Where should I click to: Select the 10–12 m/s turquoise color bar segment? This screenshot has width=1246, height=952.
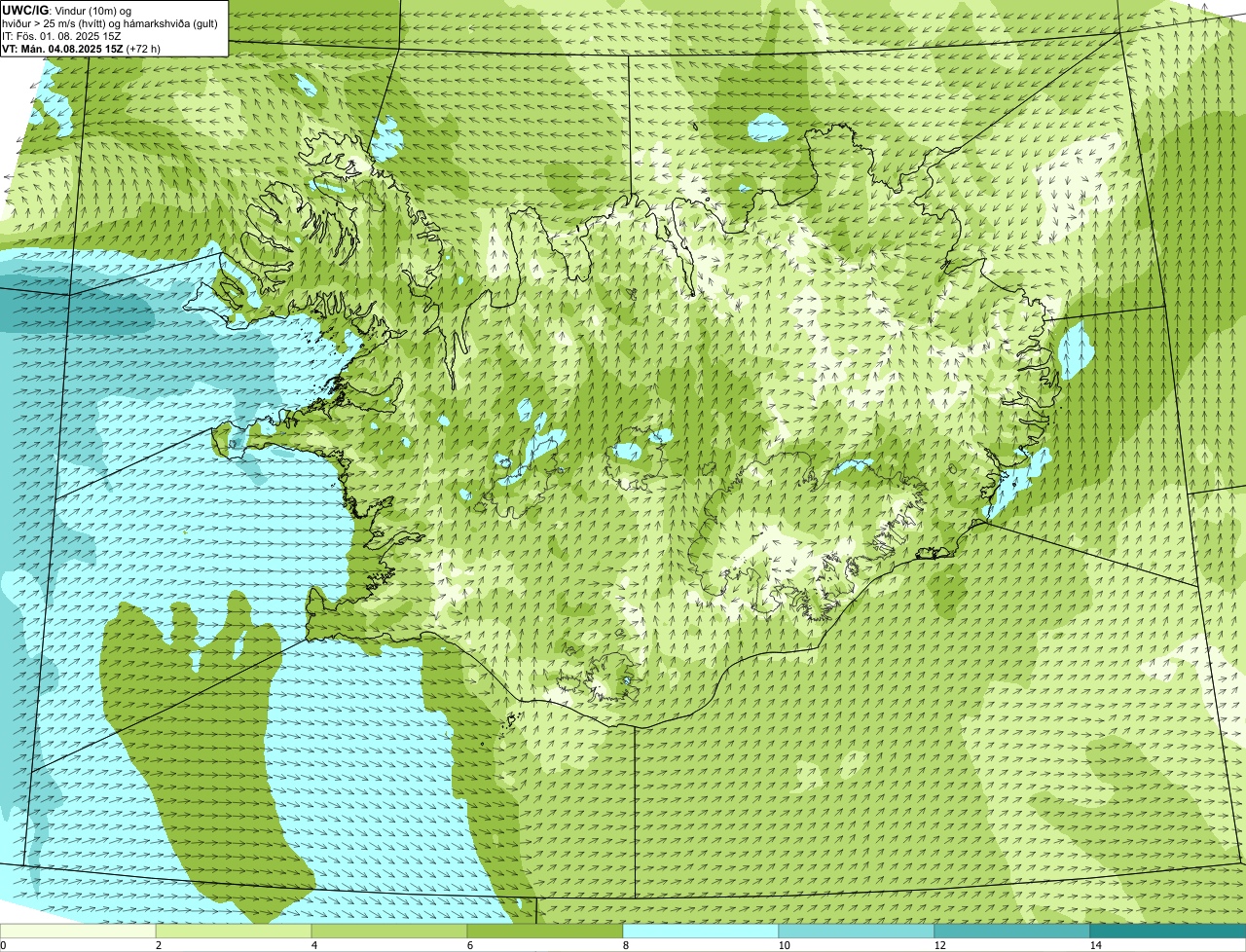857,931
